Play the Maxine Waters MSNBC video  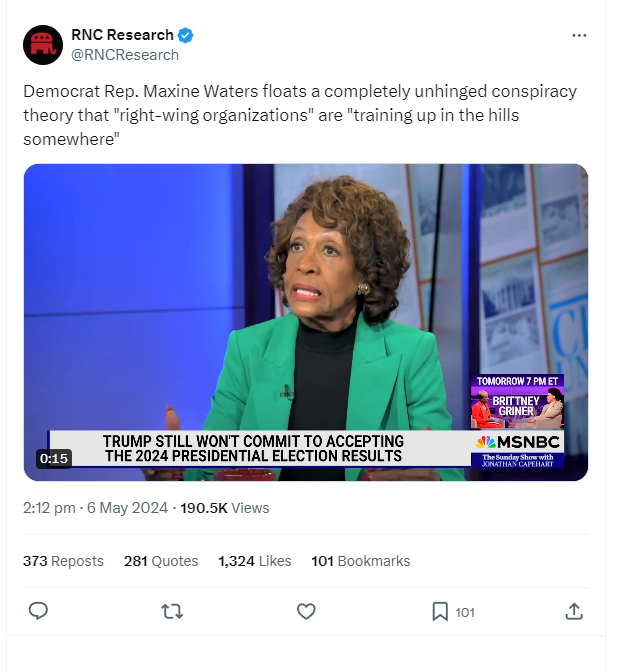[306, 322]
